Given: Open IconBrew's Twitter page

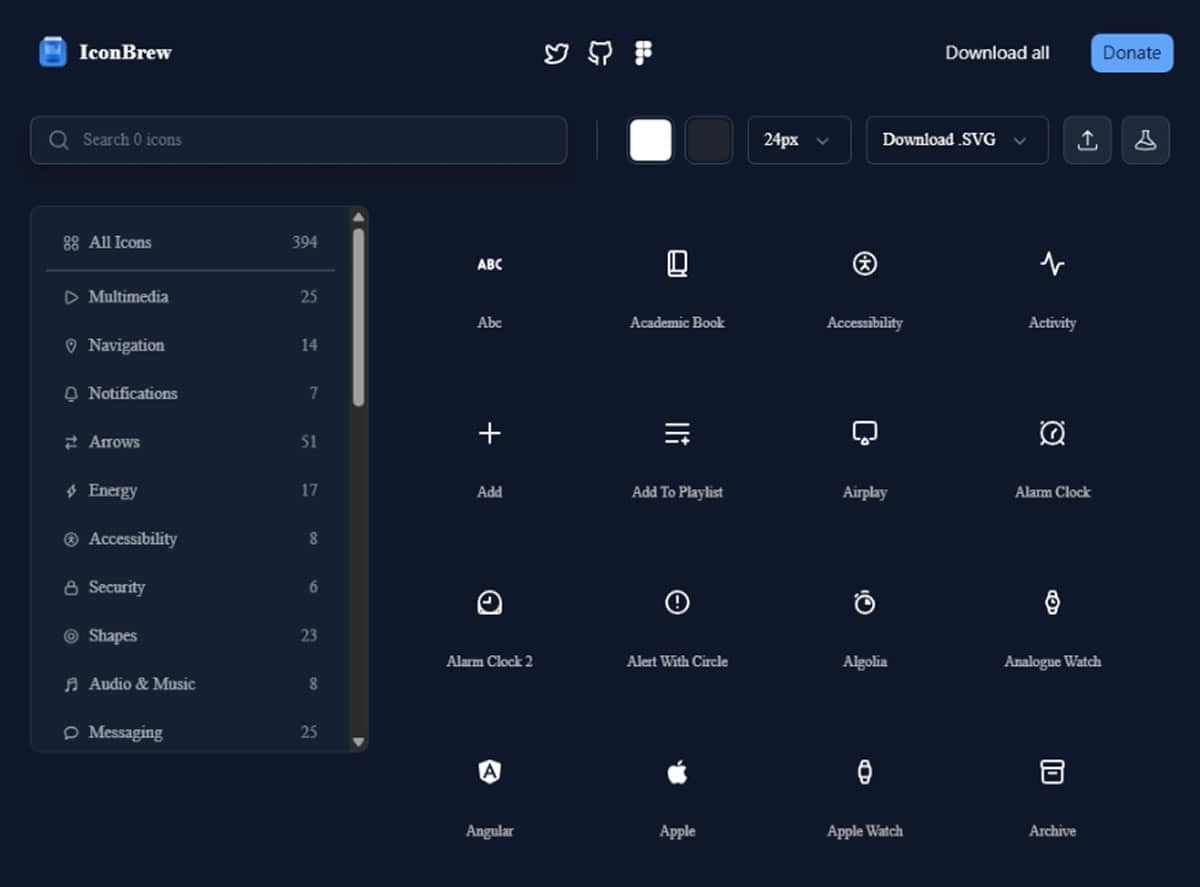Looking at the screenshot, I should point(556,53).
